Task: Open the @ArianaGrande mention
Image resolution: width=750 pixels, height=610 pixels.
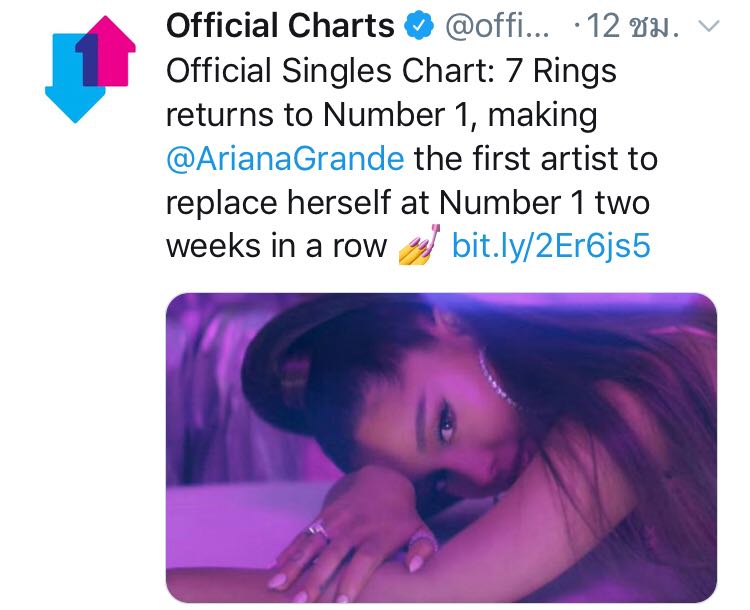Action: [x=284, y=158]
